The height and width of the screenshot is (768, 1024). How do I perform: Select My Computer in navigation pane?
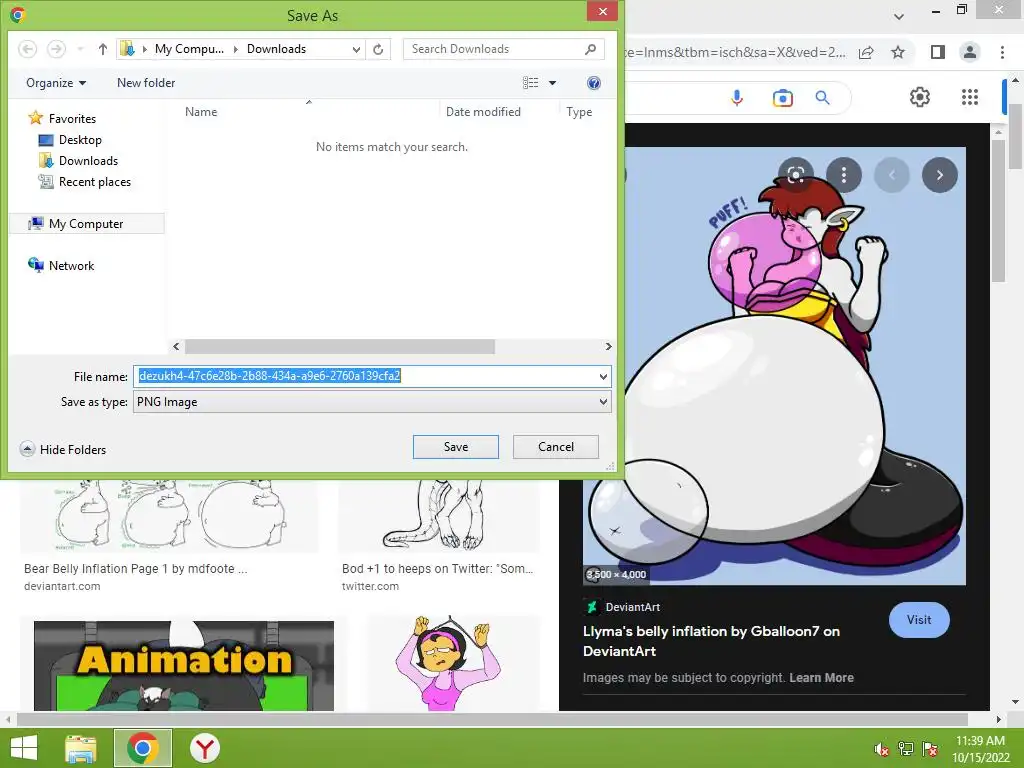86,224
